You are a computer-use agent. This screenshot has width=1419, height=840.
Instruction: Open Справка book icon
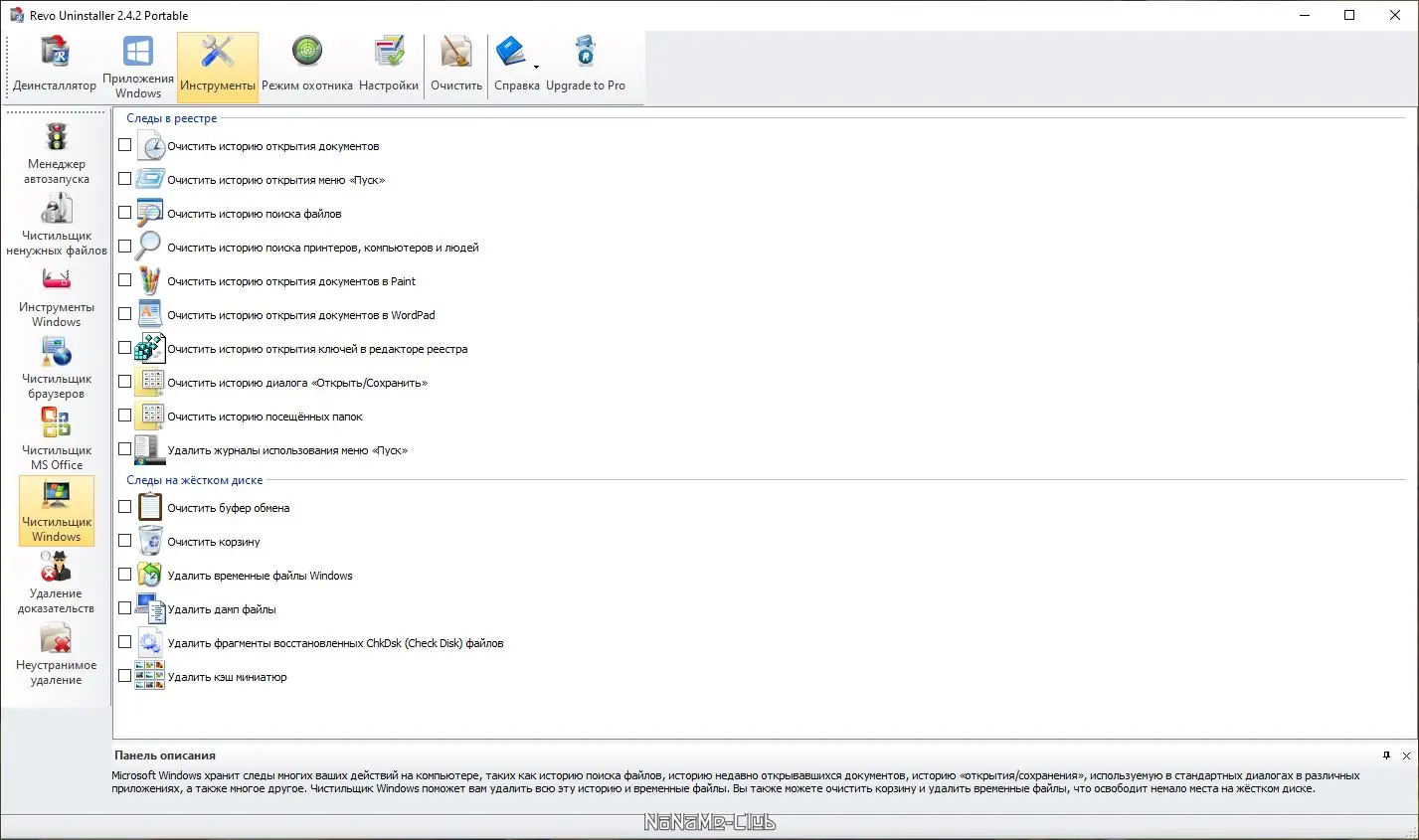[512, 52]
